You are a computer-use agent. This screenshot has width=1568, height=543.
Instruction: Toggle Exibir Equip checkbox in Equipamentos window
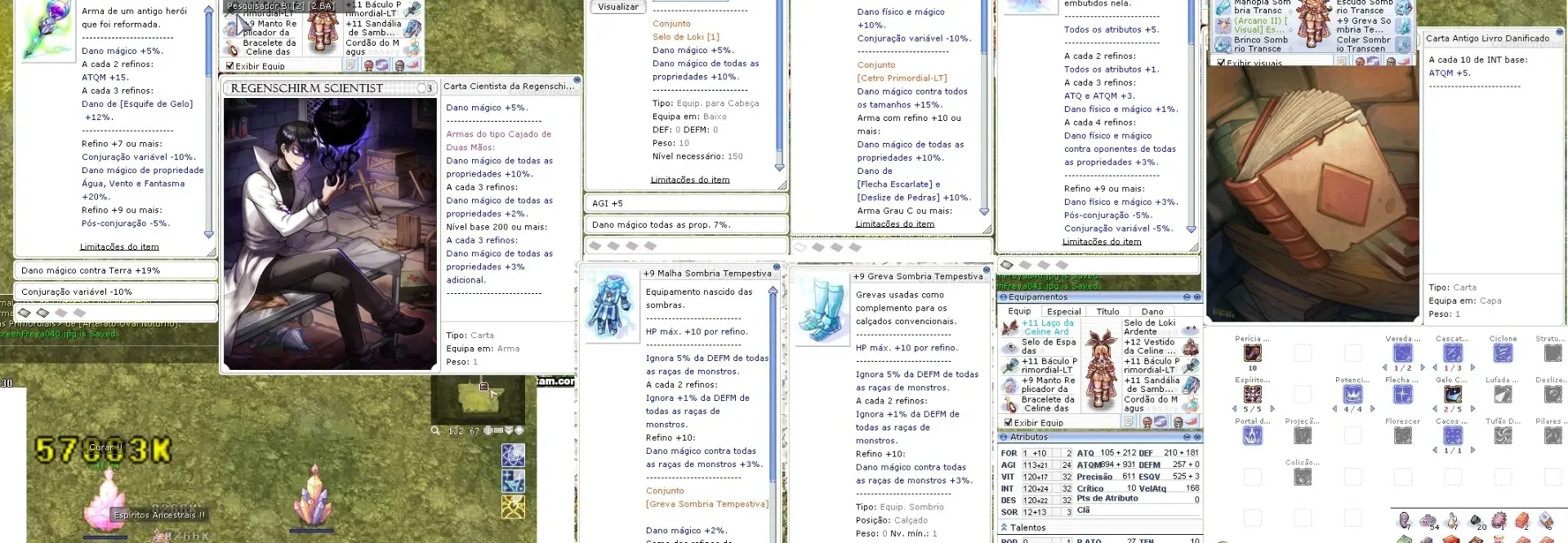tap(1008, 422)
